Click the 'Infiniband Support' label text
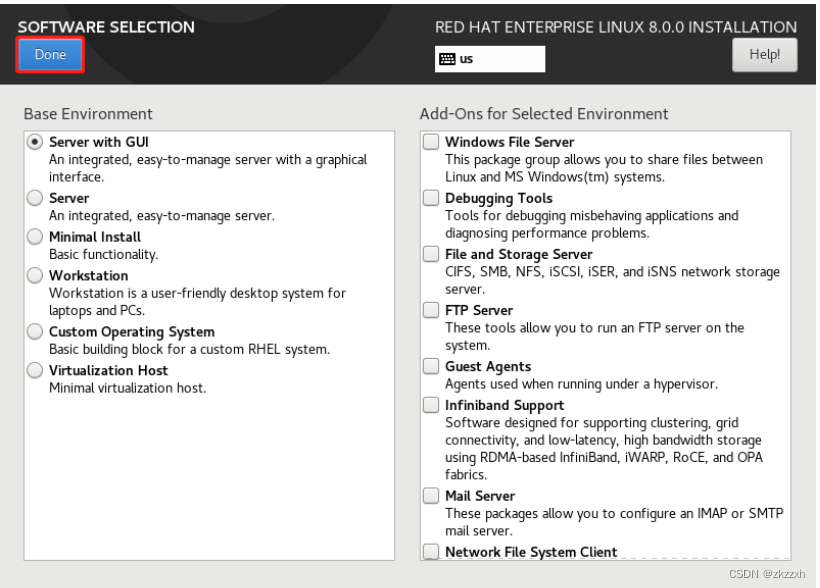The image size is (820, 588). [505, 405]
